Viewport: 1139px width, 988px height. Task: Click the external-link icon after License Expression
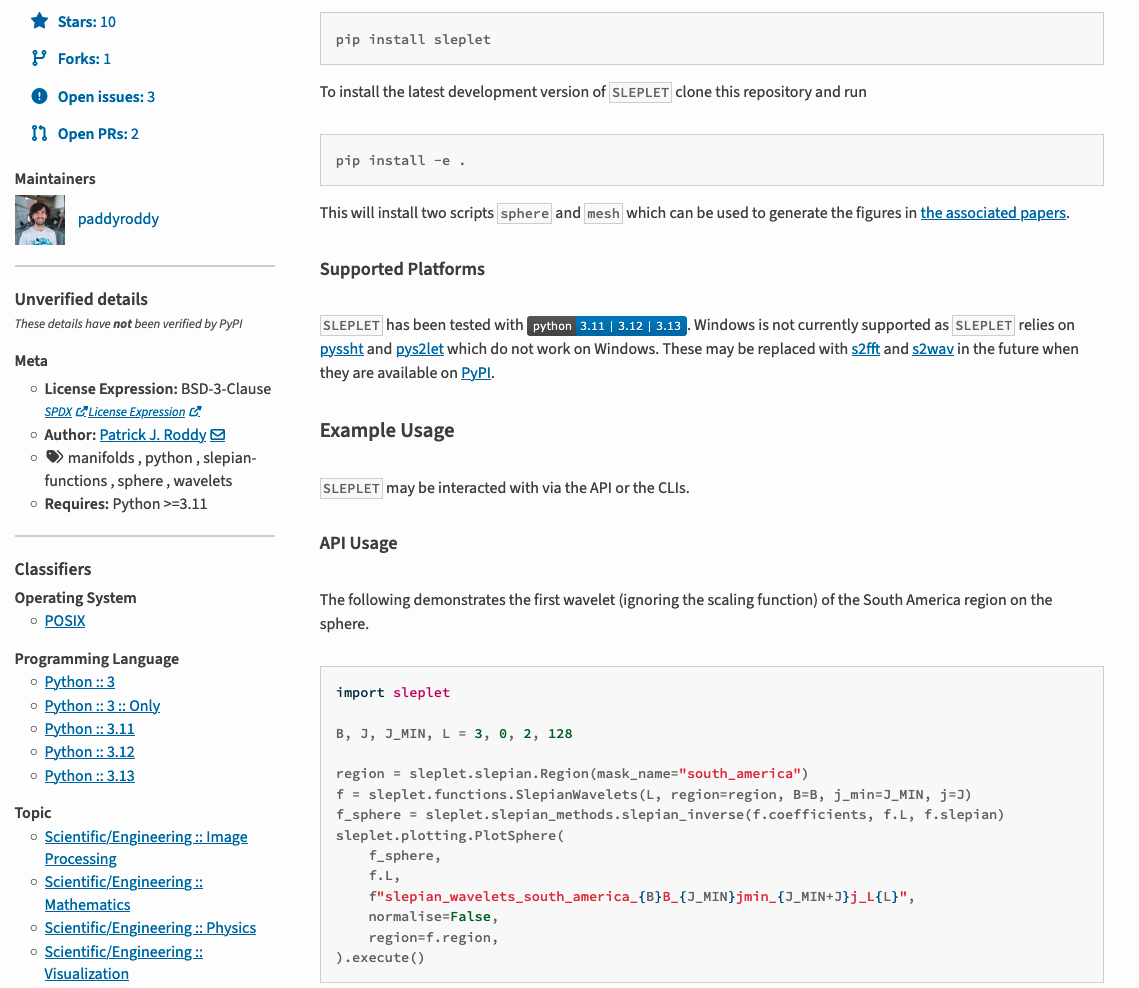(195, 411)
